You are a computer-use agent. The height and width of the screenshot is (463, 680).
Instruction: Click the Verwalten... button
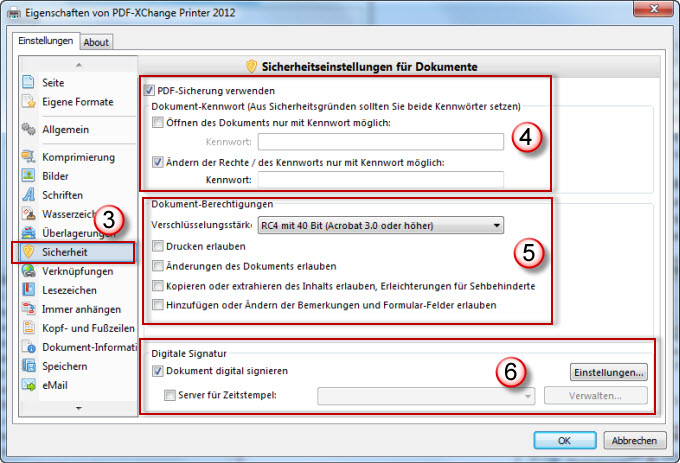pyautogui.click(x=595, y=396)
